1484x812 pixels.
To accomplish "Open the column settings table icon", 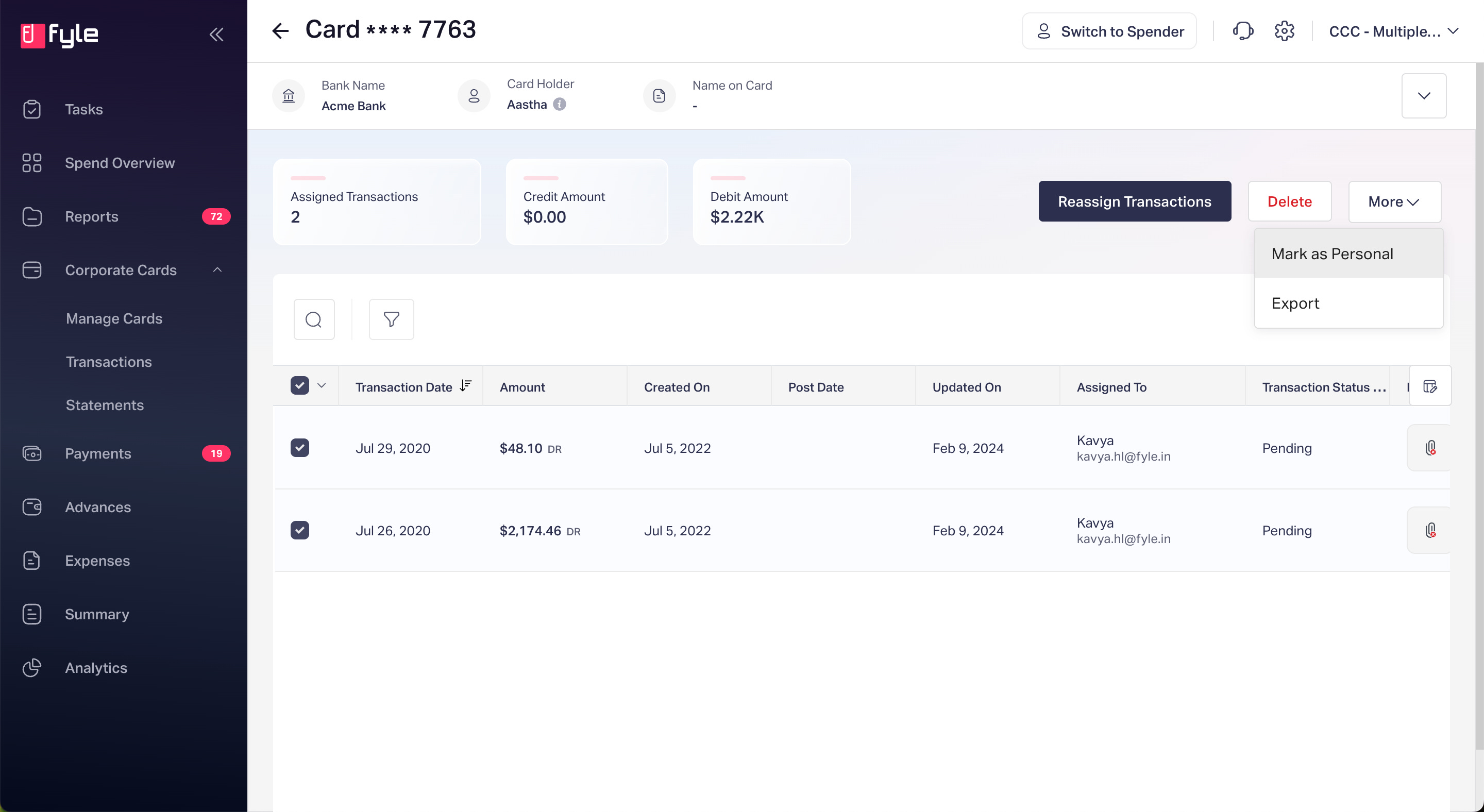I will tap(1430, 386).
